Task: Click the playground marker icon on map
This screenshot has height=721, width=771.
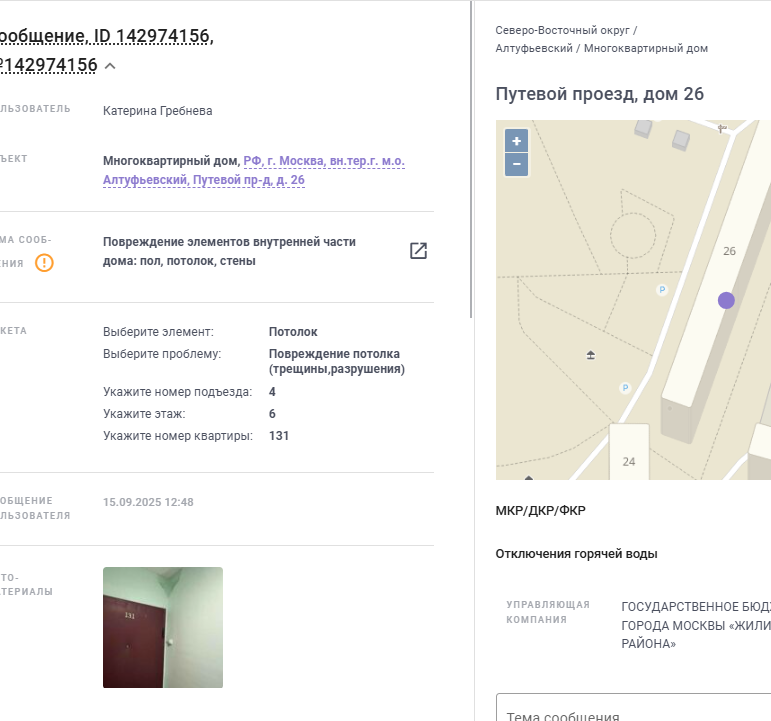Action: (591, 355)
